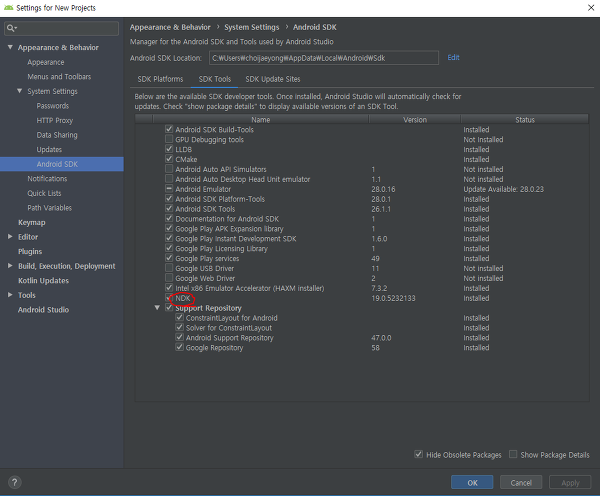Open Keymap settings
Screen dimensions: 600x496
31,222
